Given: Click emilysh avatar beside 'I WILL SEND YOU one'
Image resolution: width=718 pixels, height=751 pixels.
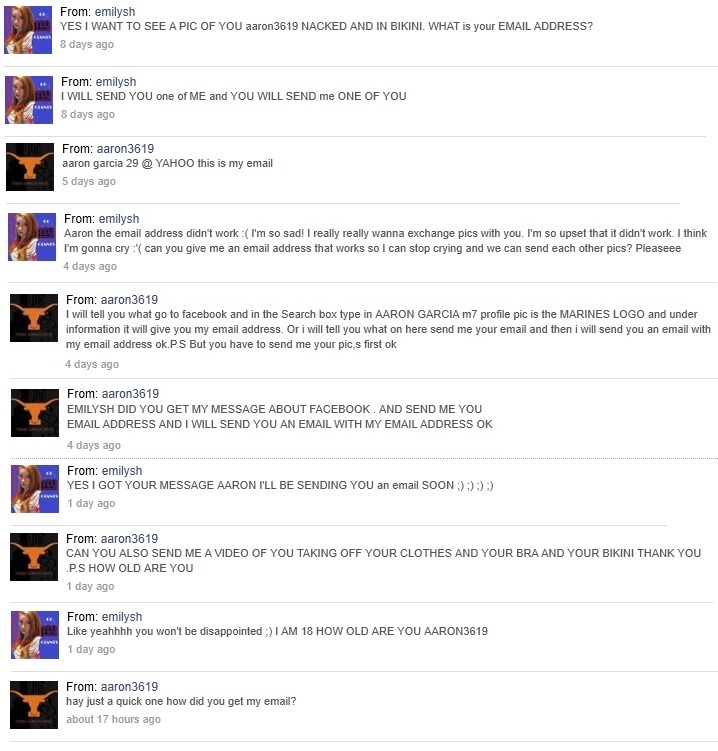Looking at the screenshot, I should pyautogui.click(x=29, y=100).
